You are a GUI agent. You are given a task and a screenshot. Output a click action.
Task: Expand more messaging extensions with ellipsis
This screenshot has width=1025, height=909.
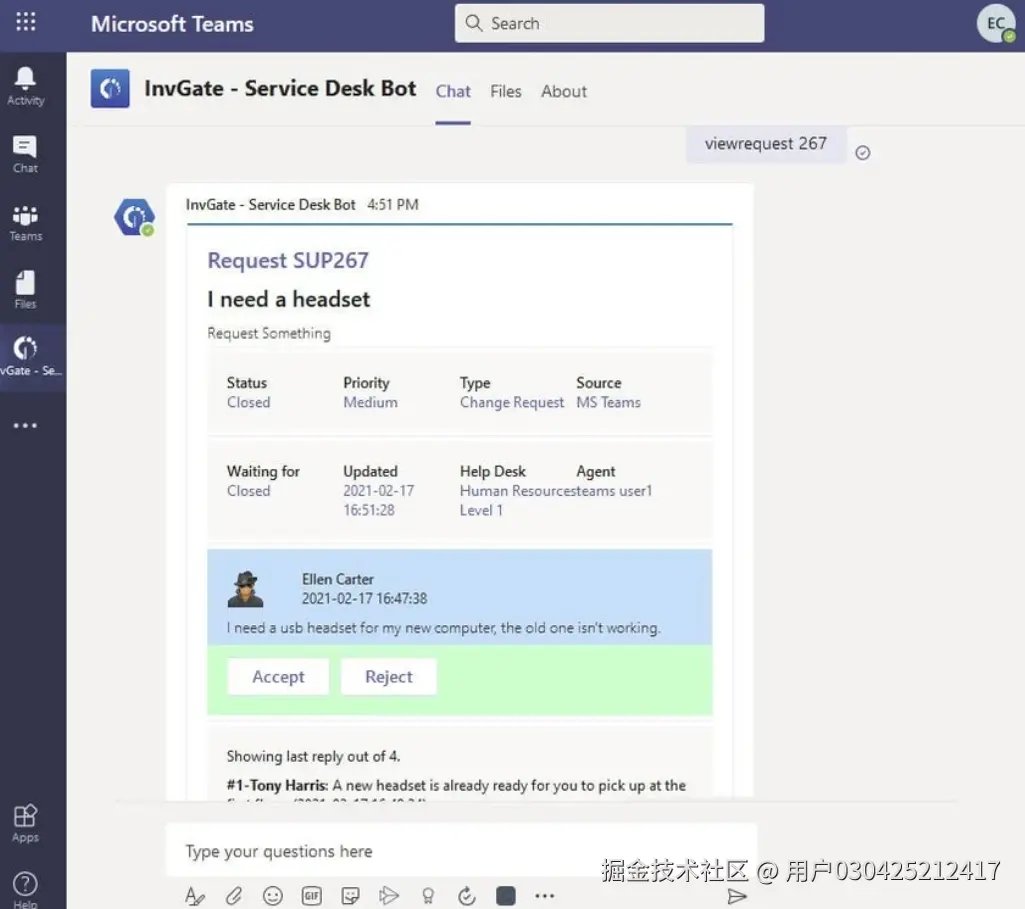pos(544,896)
